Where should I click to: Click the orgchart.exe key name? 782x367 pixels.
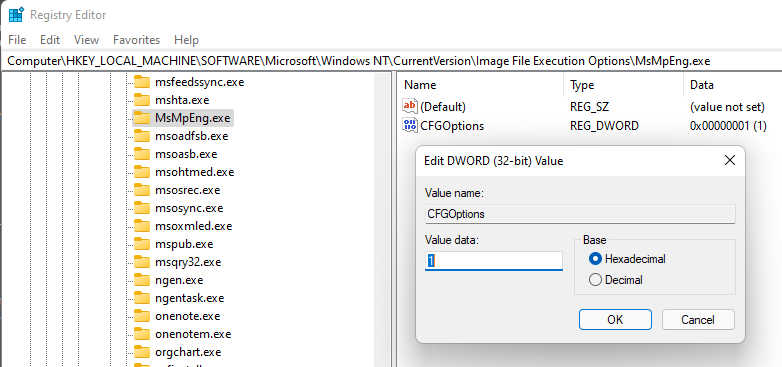coord(188,352)
